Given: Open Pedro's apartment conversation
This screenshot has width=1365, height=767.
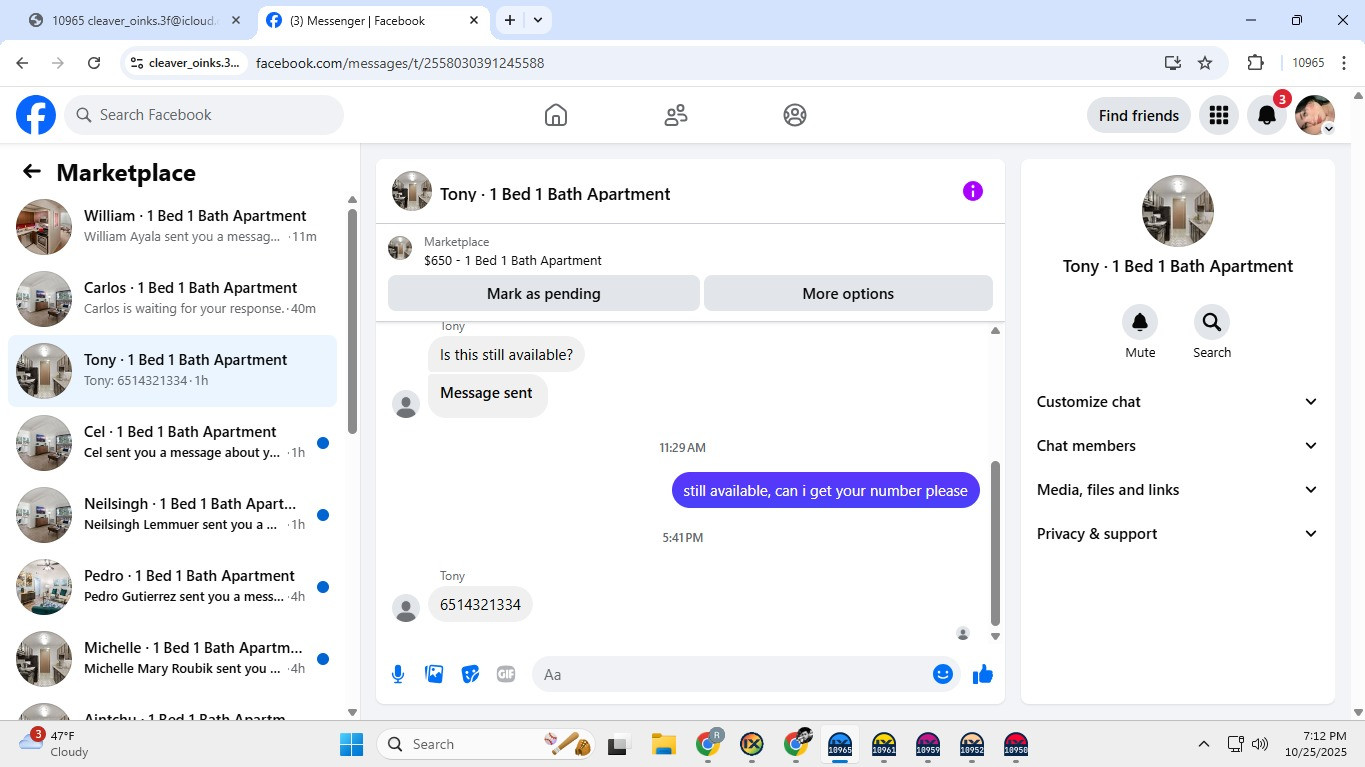Looking at the screenshot, I should 172,587.
